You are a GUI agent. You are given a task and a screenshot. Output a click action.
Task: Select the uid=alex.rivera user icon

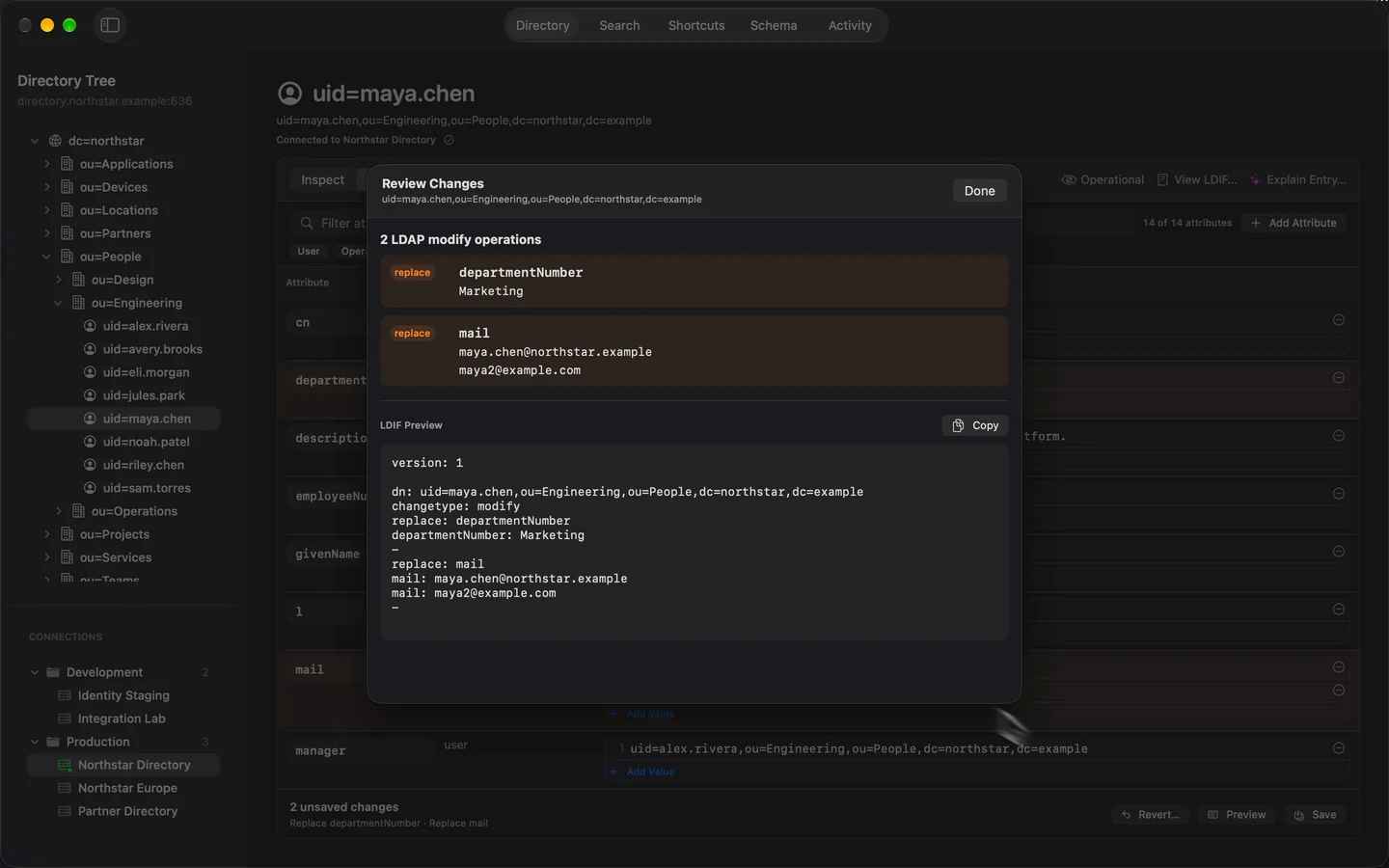[x=90, y=326]
